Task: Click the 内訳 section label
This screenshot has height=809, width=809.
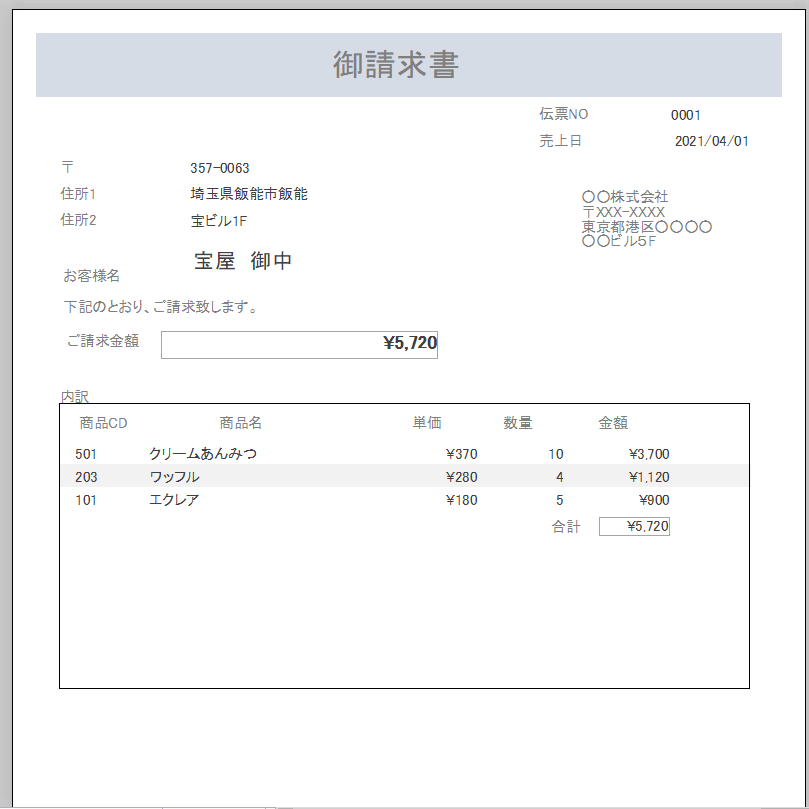Action: pos(75,396)
